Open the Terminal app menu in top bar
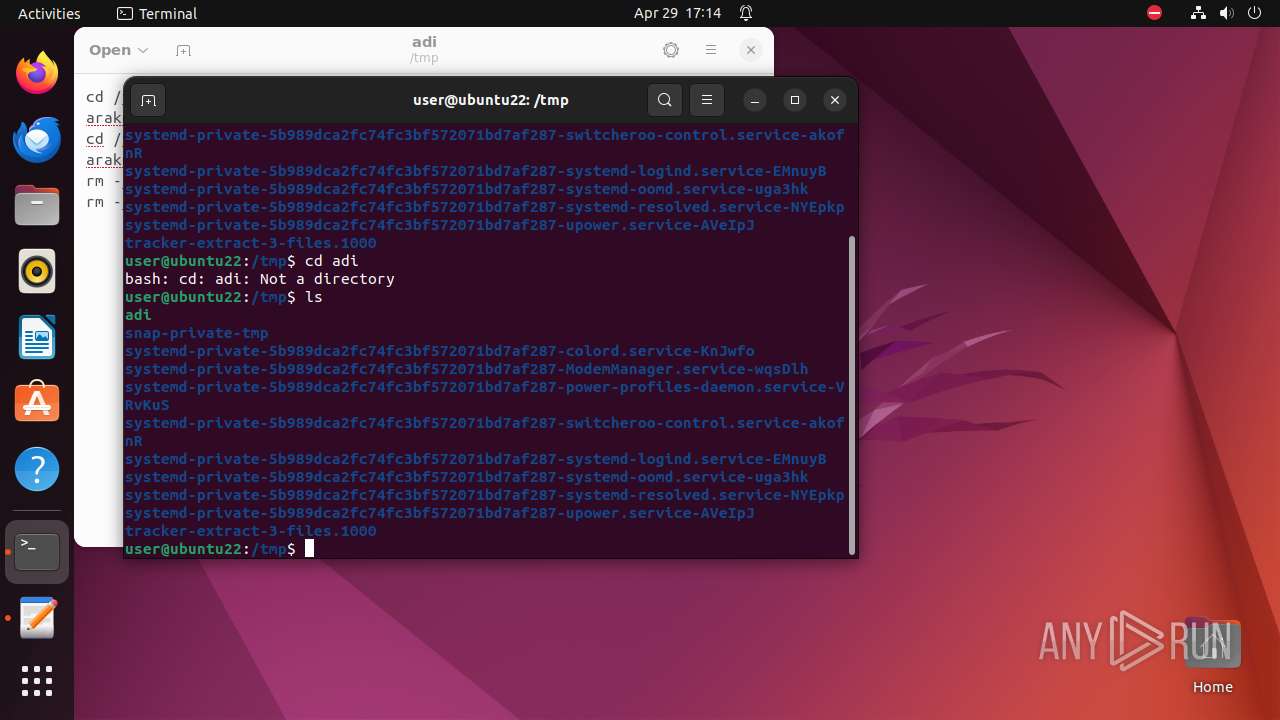1280x720 pixels. click(157, 13)
